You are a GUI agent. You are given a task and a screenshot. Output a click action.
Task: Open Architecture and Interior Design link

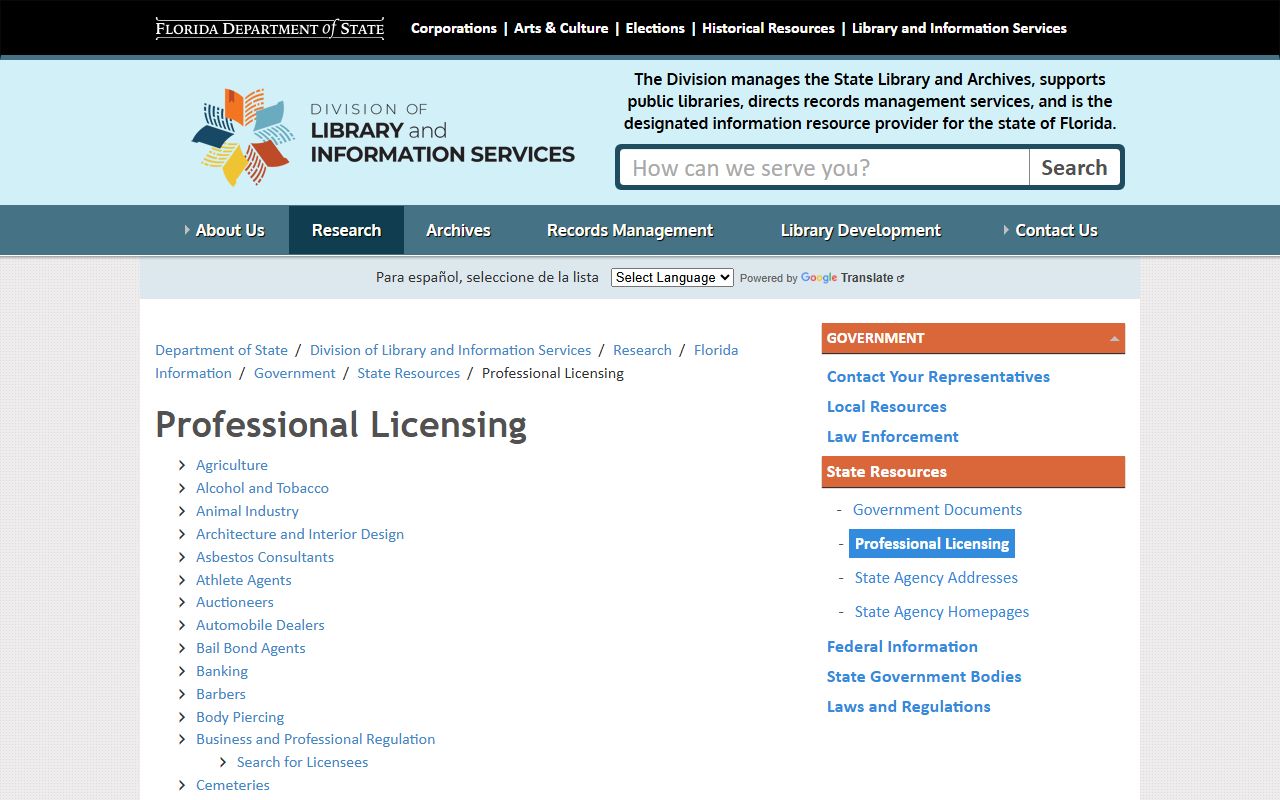point(300,534)
